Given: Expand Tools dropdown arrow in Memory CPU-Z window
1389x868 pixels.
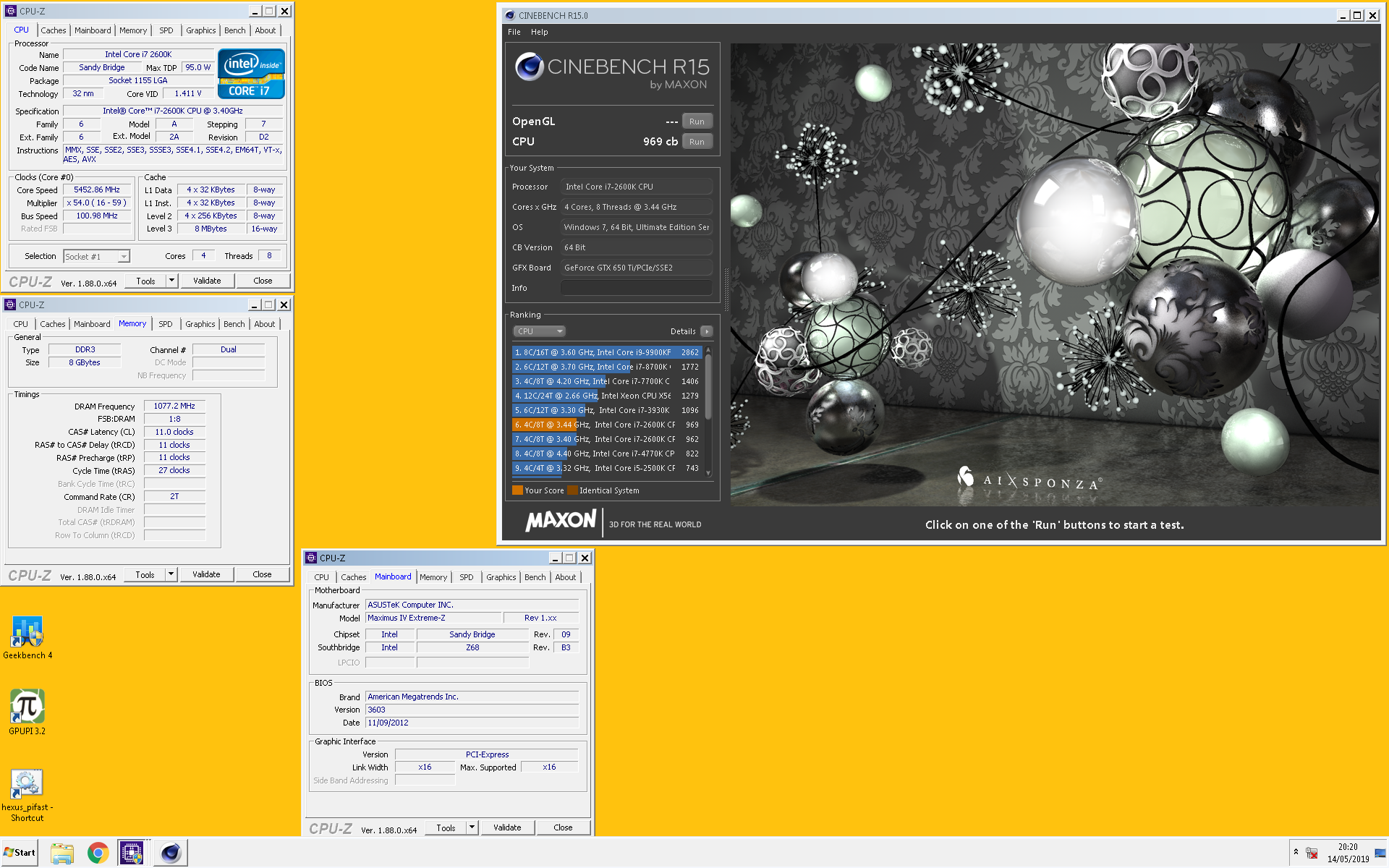Looking at the screenshot, I should [x=171, y=574].
